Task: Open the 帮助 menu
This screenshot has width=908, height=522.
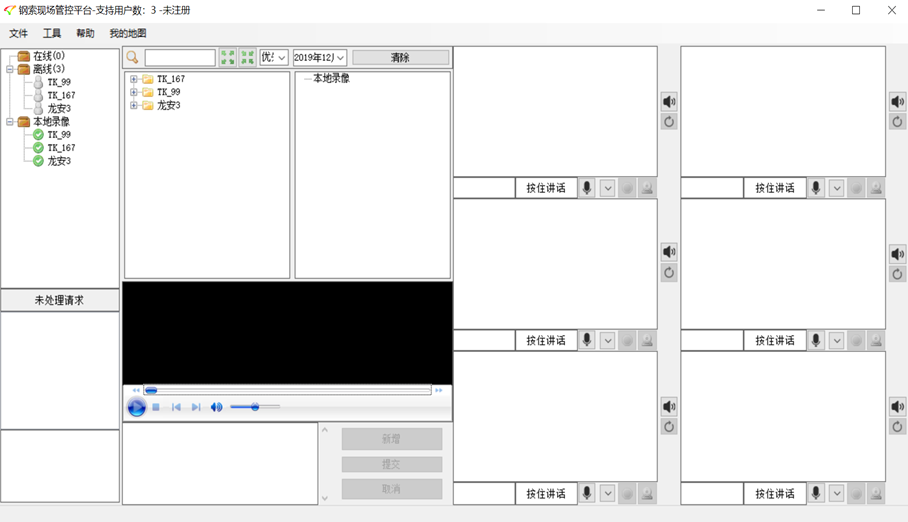Action: pos(85,33)
